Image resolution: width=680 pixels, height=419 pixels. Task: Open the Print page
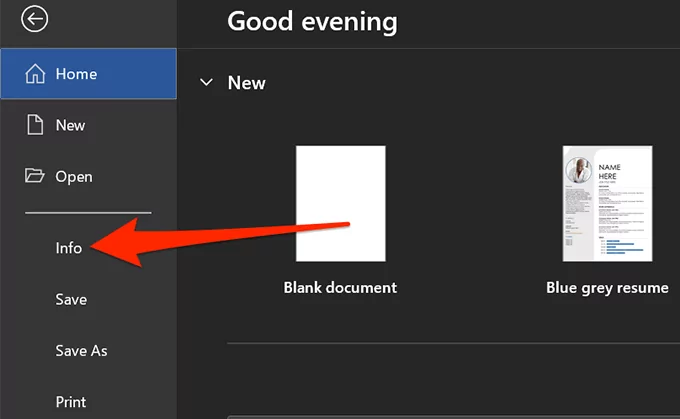point(70,402)
